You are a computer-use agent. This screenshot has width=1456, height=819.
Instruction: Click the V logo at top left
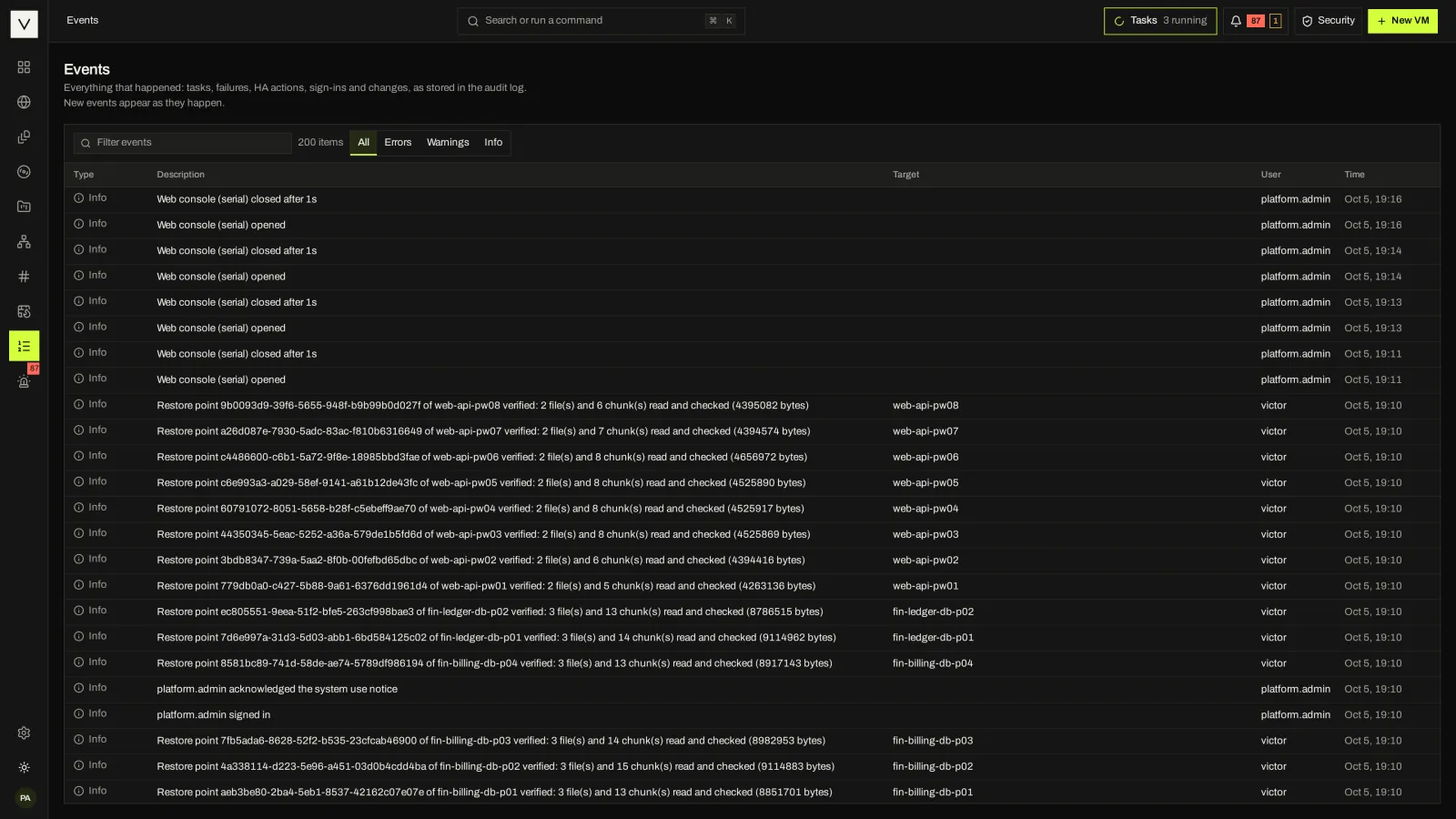click(x=24, y=24)
